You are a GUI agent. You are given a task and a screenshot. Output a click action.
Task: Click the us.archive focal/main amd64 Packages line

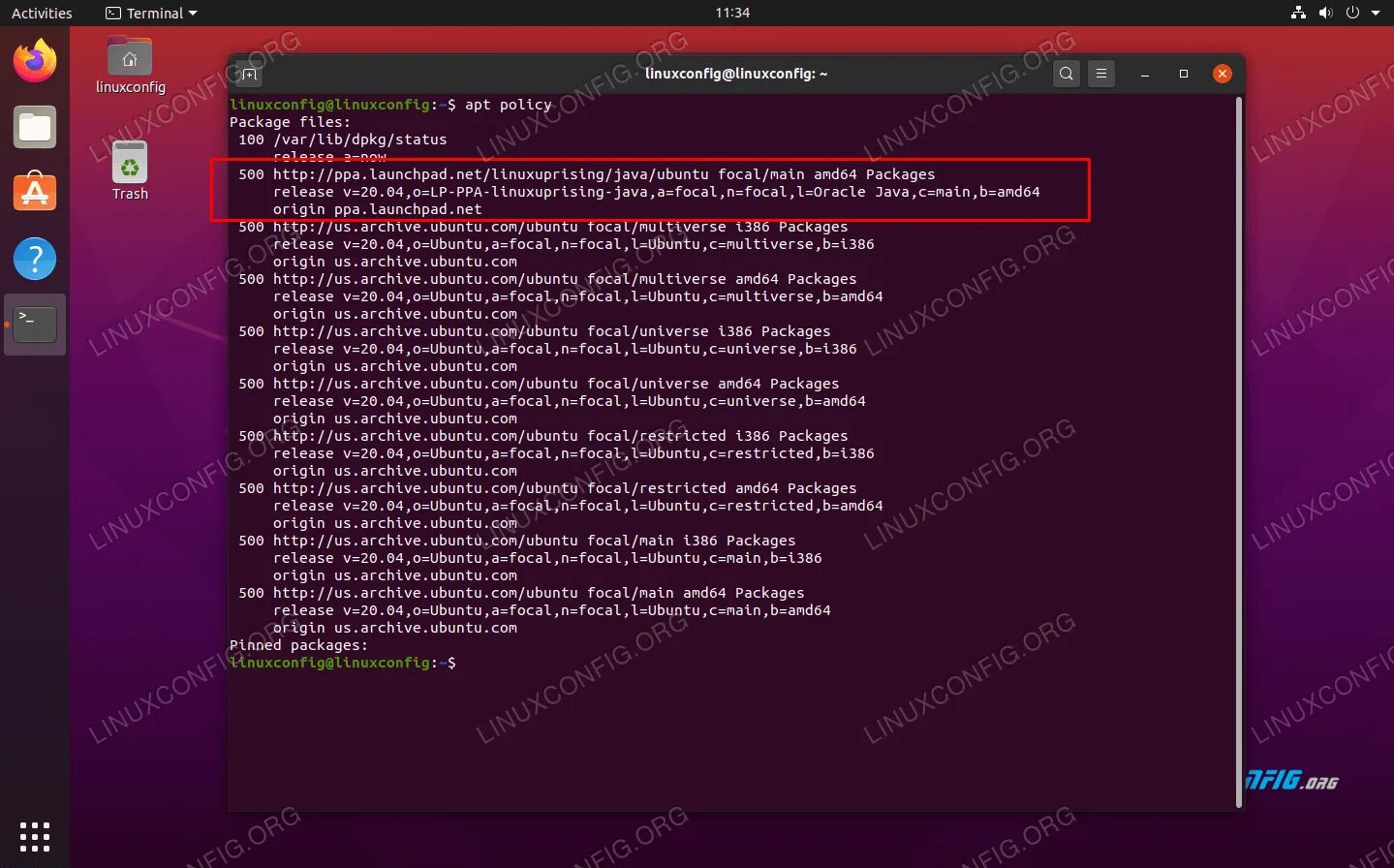521,593
